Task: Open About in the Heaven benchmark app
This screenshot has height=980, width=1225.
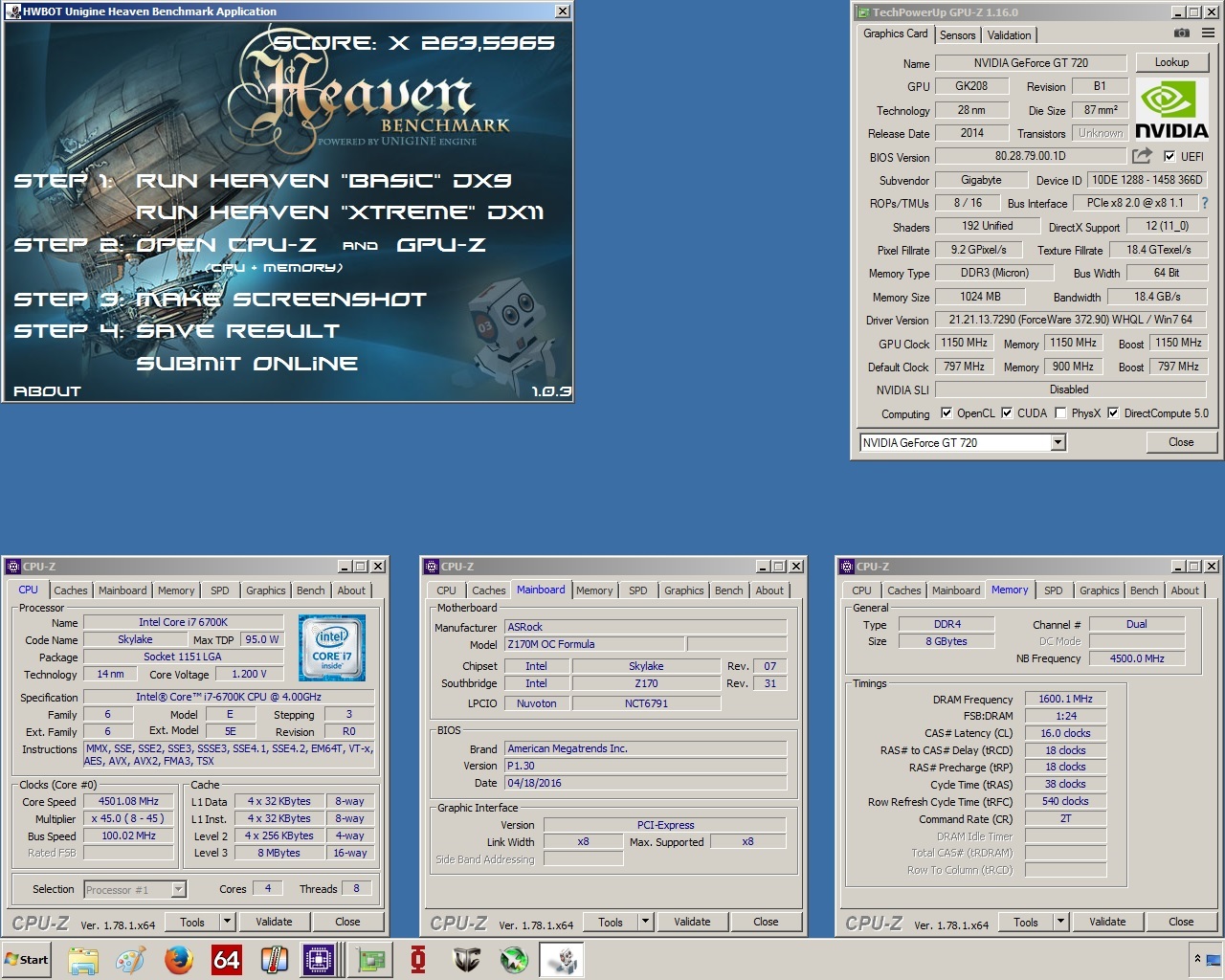Action: click(x=47, y=391)
